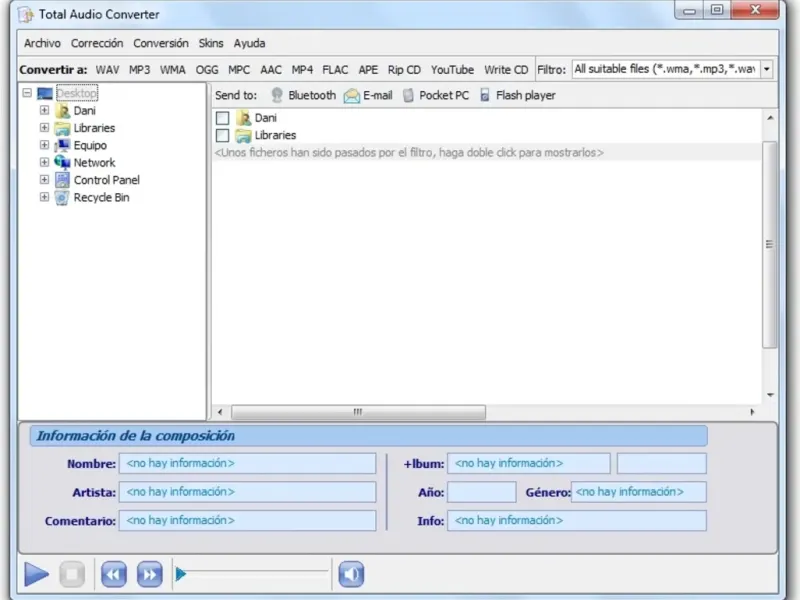Select Recycle Bin label in tree
The width and height of the screenshot is (800, 600).
point(102,197)
